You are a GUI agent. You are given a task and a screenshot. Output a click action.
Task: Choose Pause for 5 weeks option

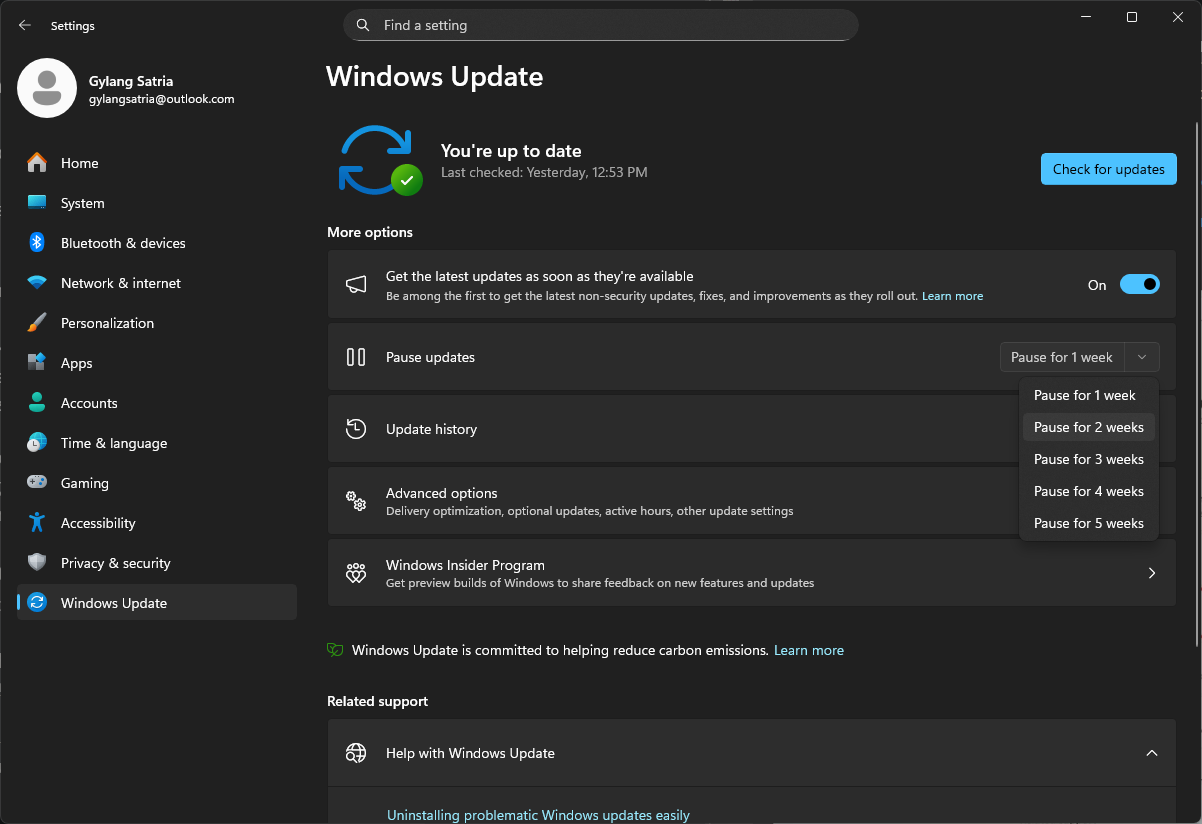(1088, 523)
